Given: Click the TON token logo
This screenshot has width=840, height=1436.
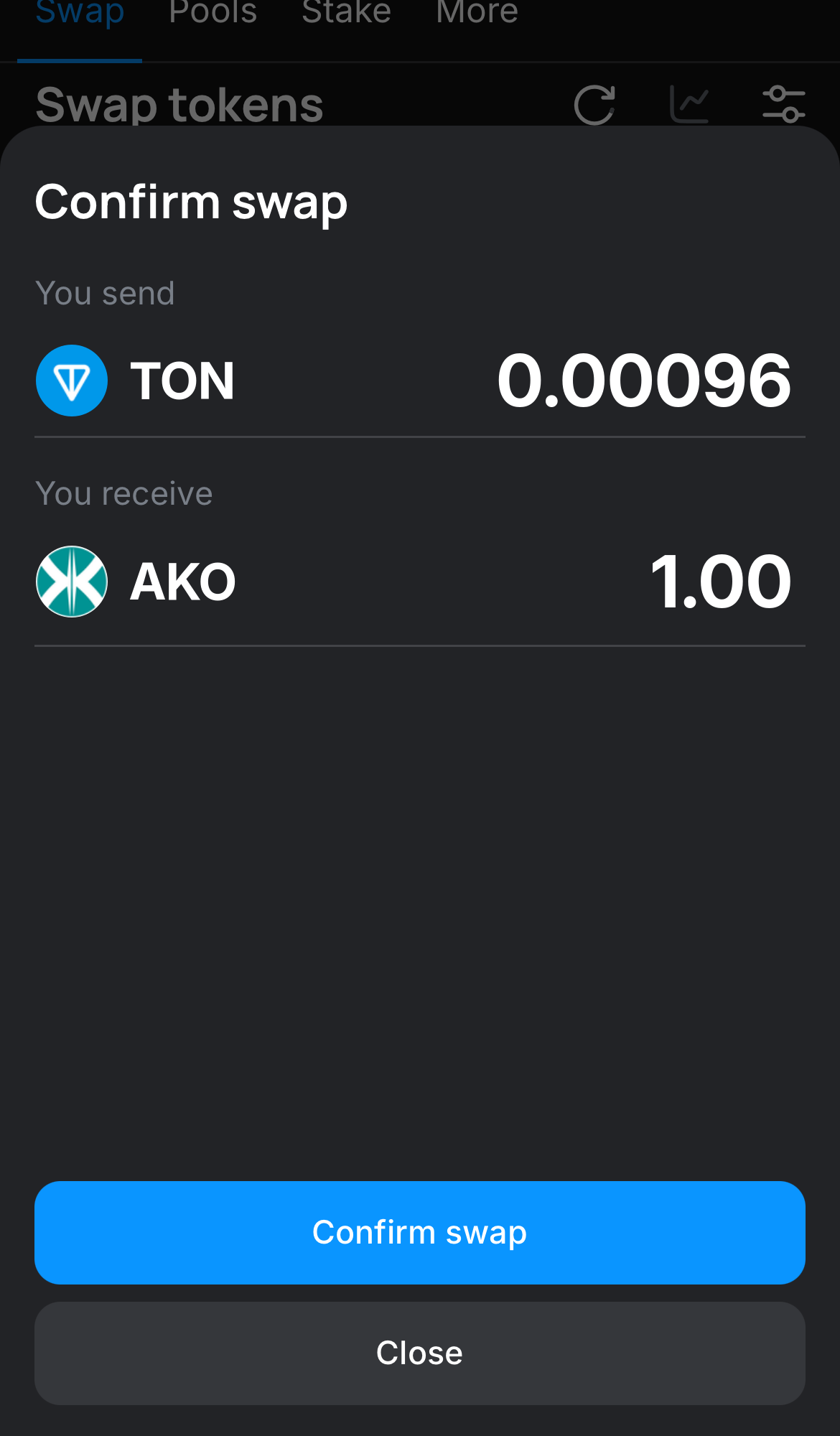Looking at the screenshot, I should [x=72, y=381].
